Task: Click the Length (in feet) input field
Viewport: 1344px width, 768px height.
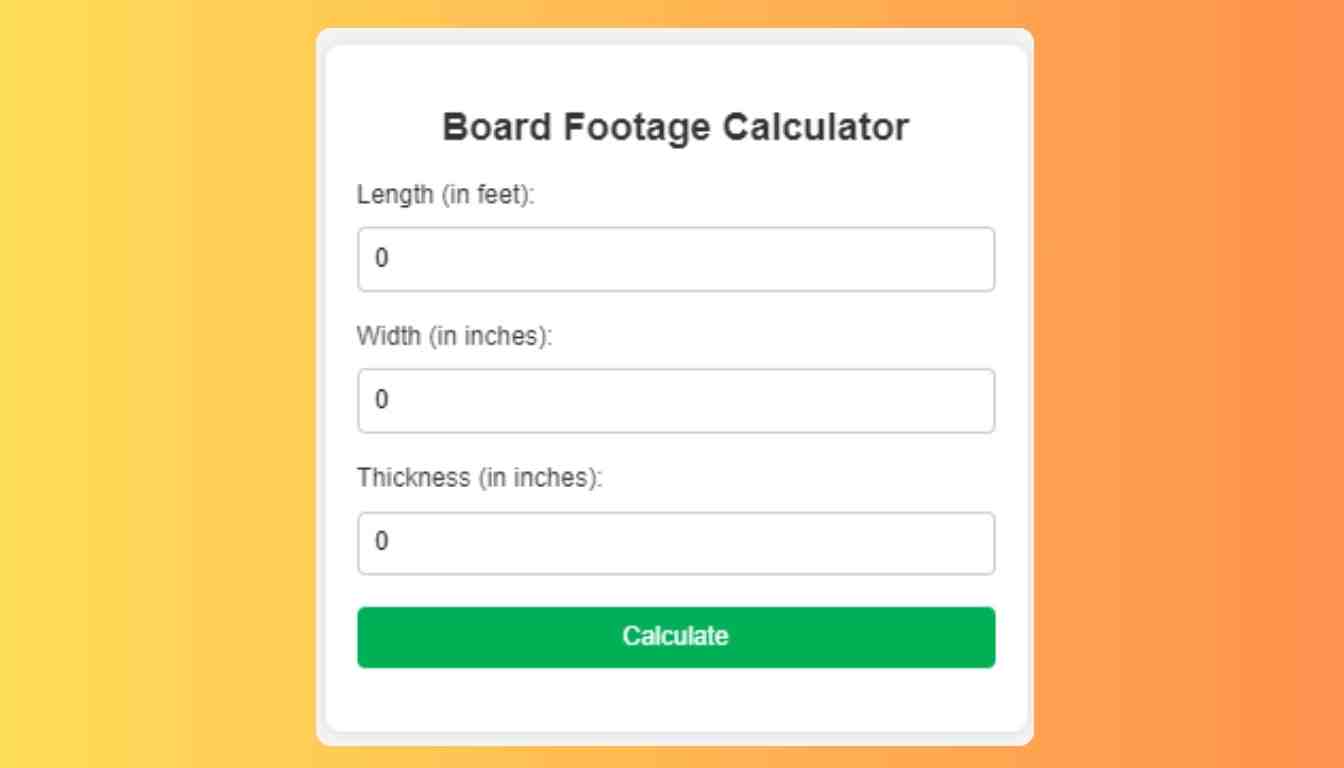Action: pos(676,259)
